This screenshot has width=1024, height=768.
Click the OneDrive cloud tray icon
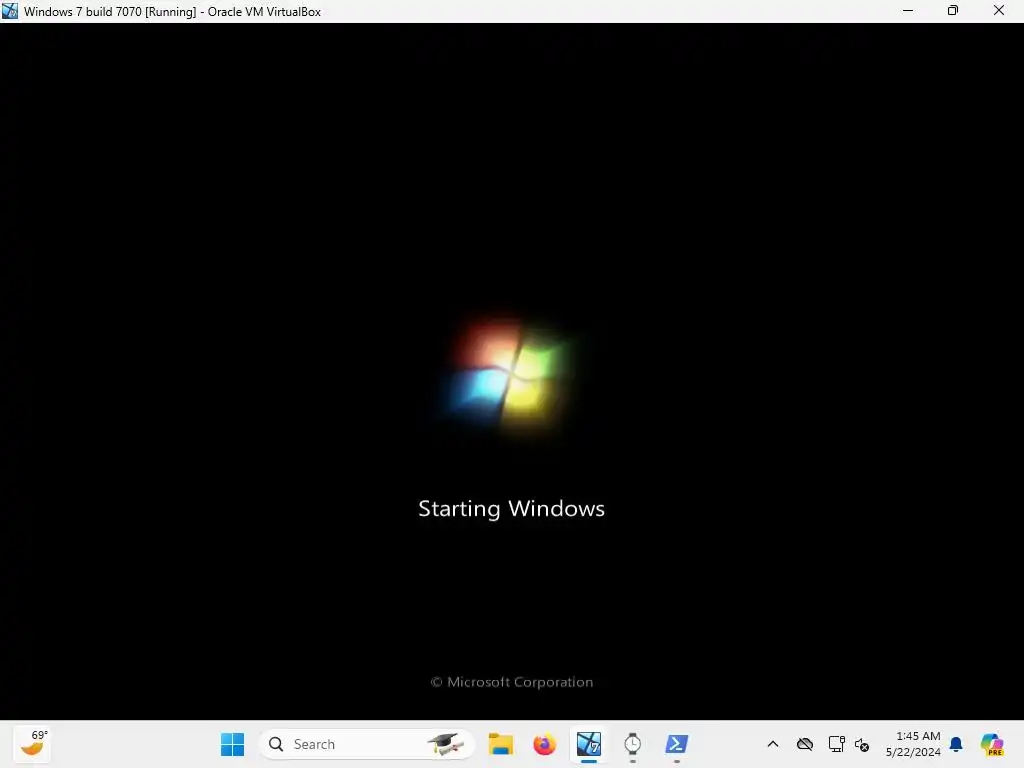point(805,744)
